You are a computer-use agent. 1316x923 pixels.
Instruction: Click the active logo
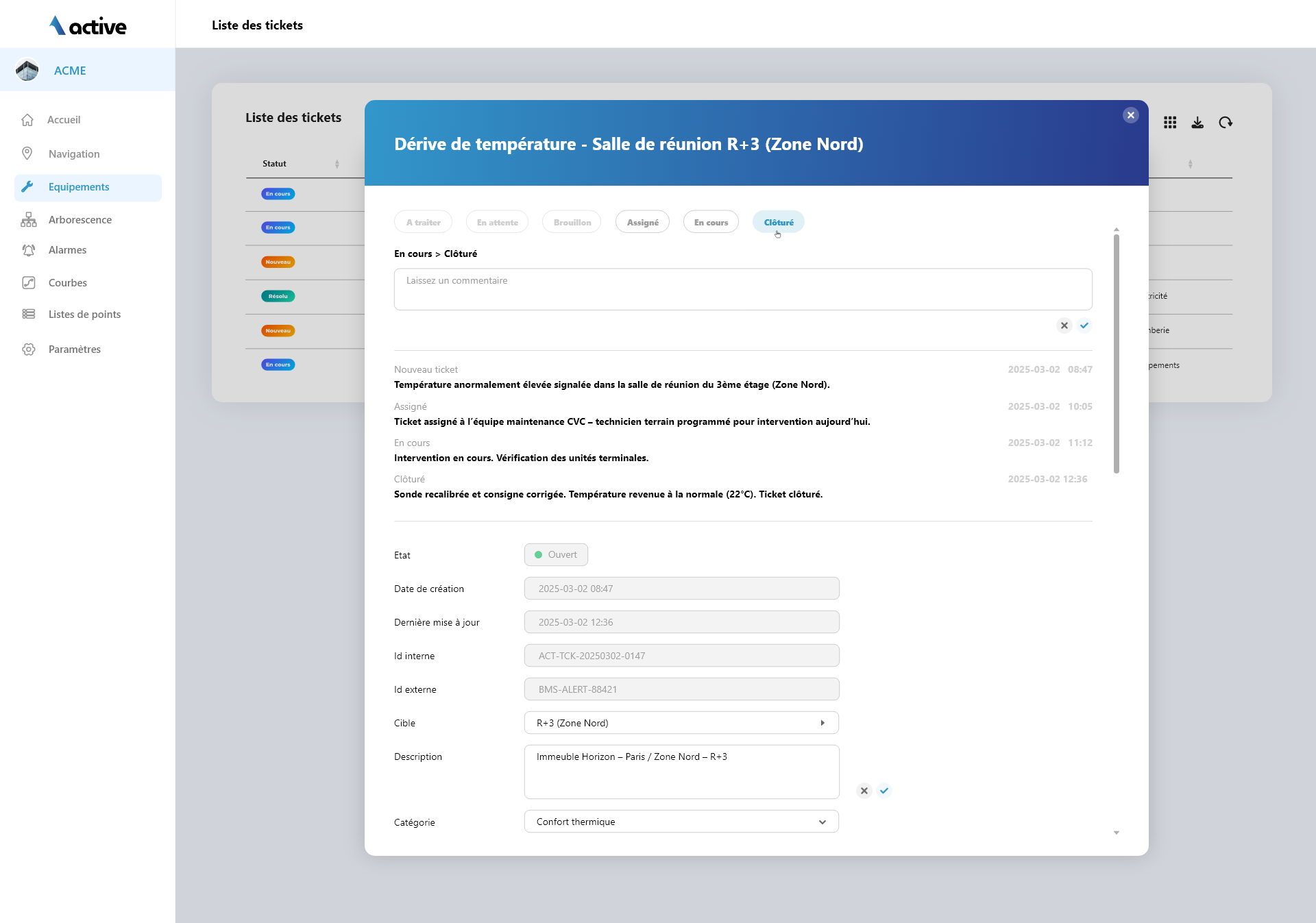pos(88,25)
